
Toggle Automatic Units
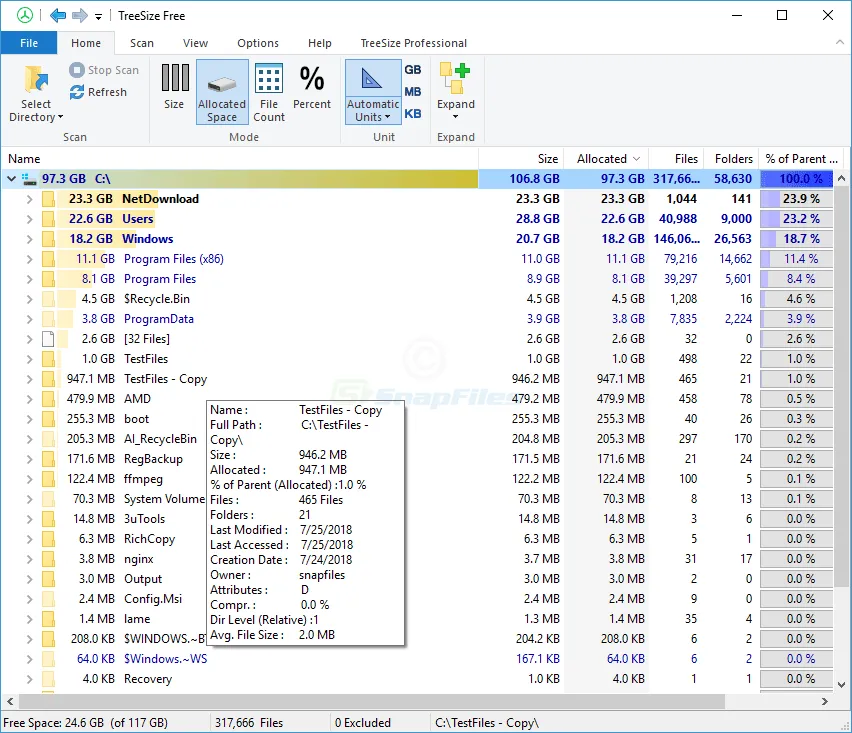click(373, 92)
